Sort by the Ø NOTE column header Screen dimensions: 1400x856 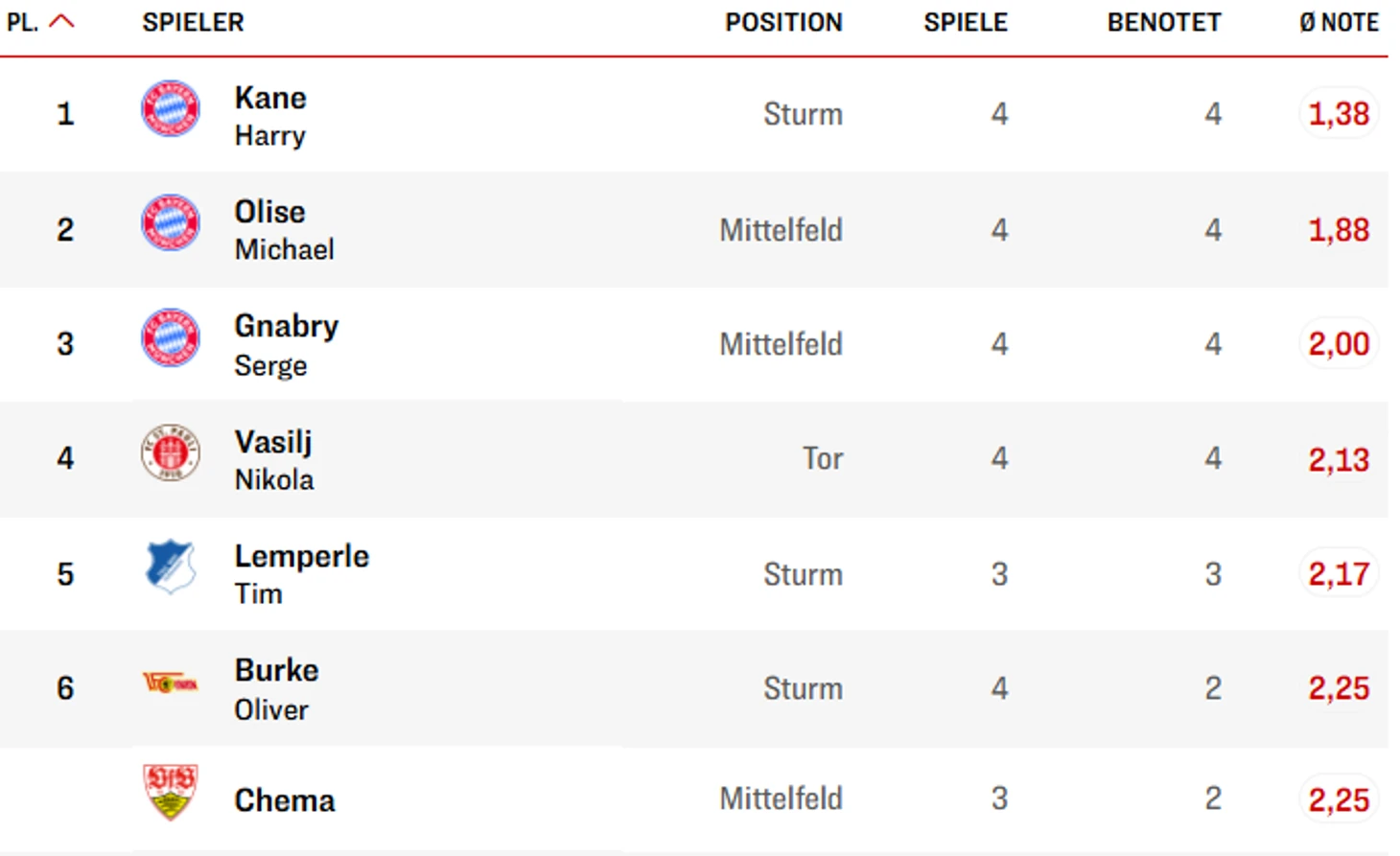tap(1339, 22)
